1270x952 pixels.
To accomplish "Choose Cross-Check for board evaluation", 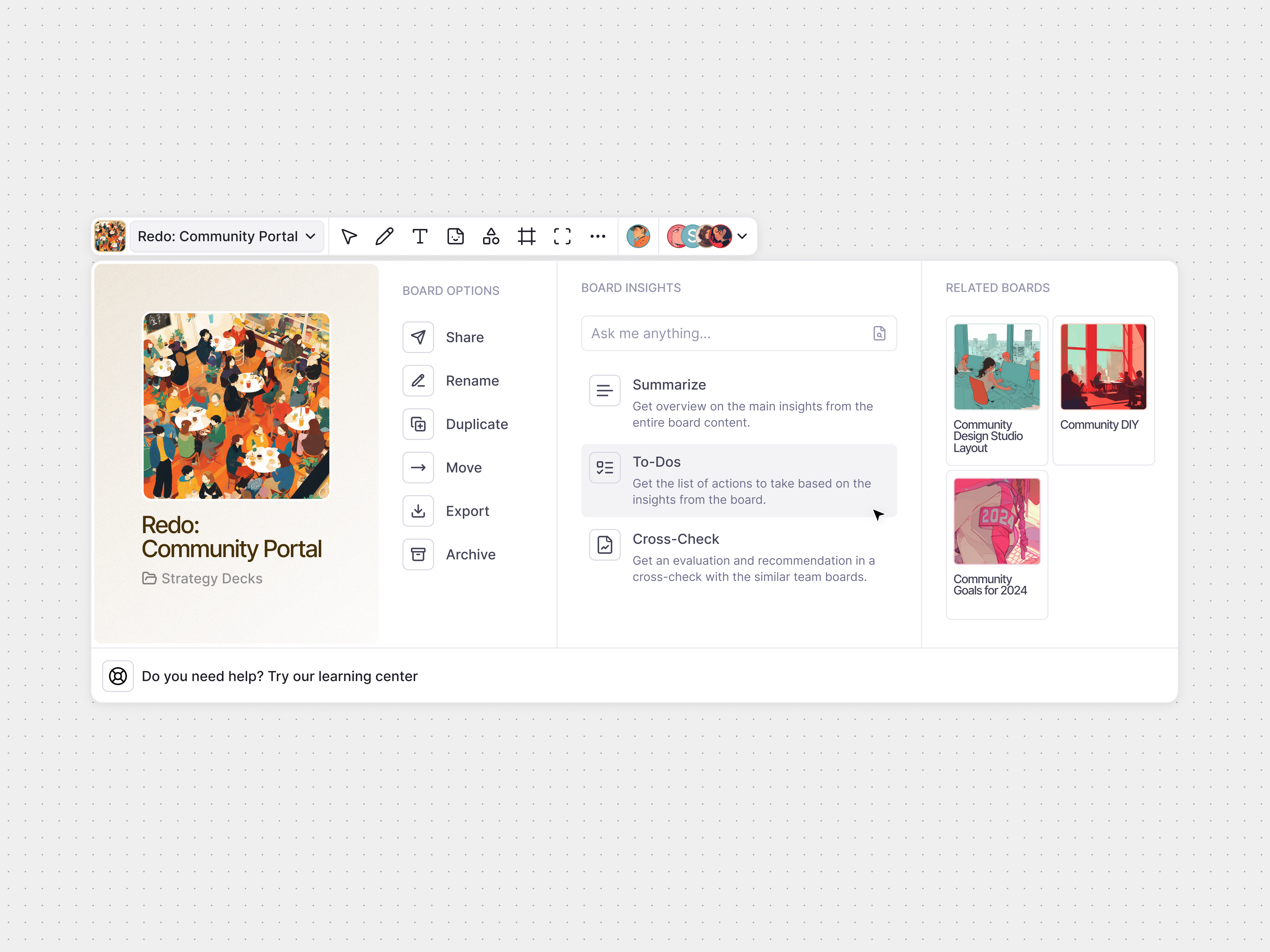I will click(x=676, y=539).
